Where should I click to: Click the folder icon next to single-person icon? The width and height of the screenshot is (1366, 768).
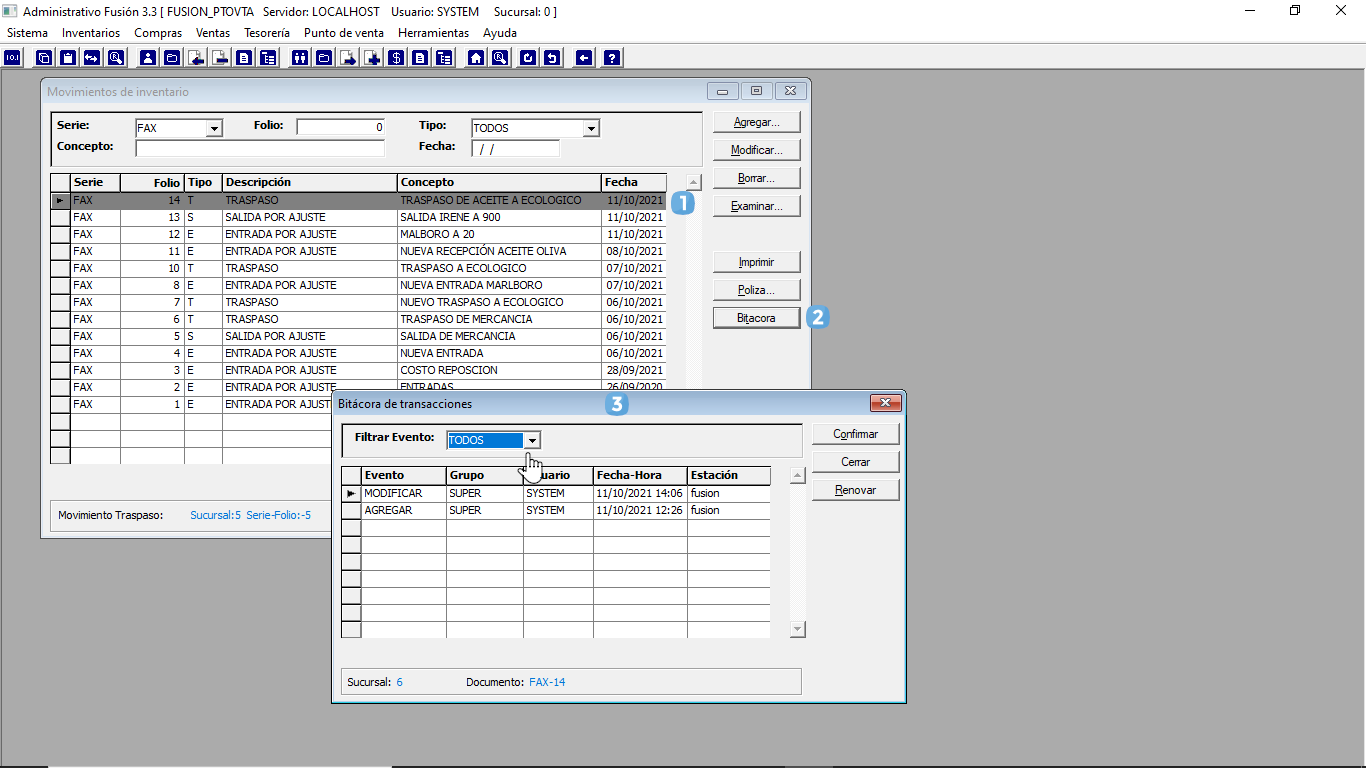pos(172,58)
